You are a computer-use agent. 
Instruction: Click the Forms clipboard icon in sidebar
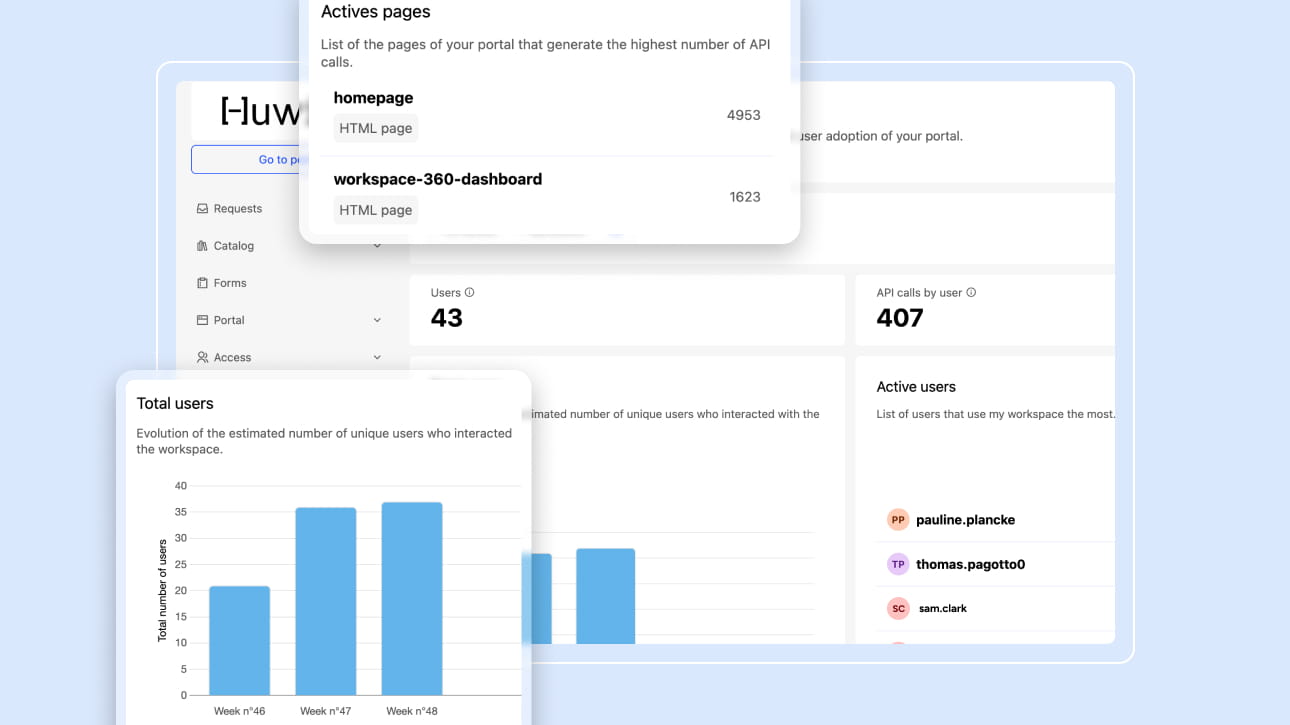pyautogui.click(x=203, y=283)
